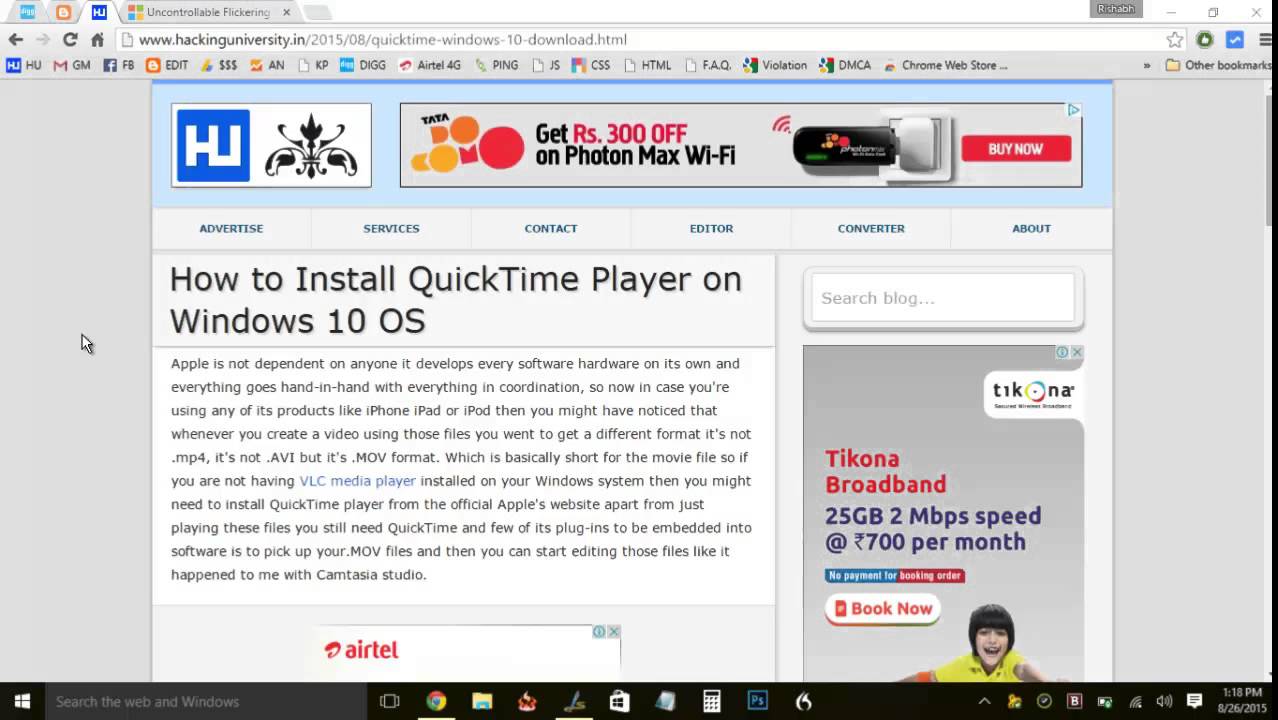Click Book Now on Tikona ad
The width and height of the screenshot is (1278, 720).
(x=883, y=608)
